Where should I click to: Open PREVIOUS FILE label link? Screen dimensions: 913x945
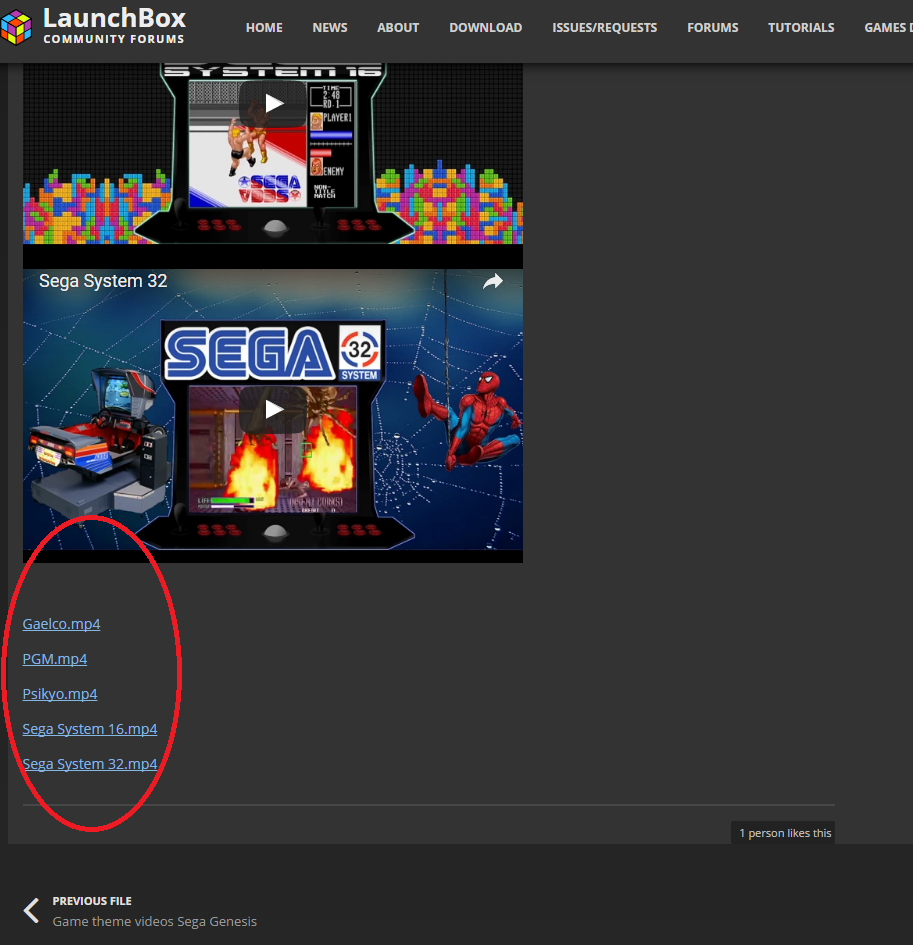click(92, 901)
